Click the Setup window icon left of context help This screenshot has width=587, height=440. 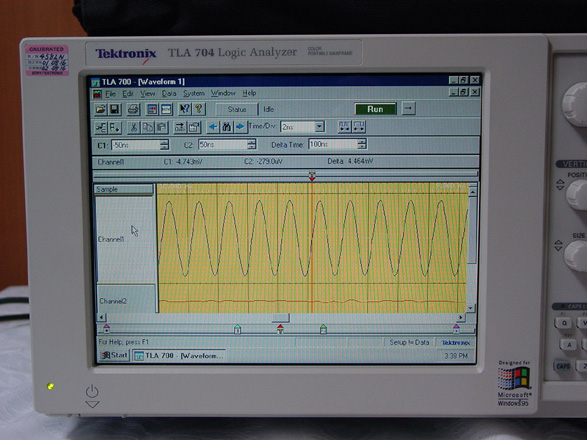click(166, 109)
